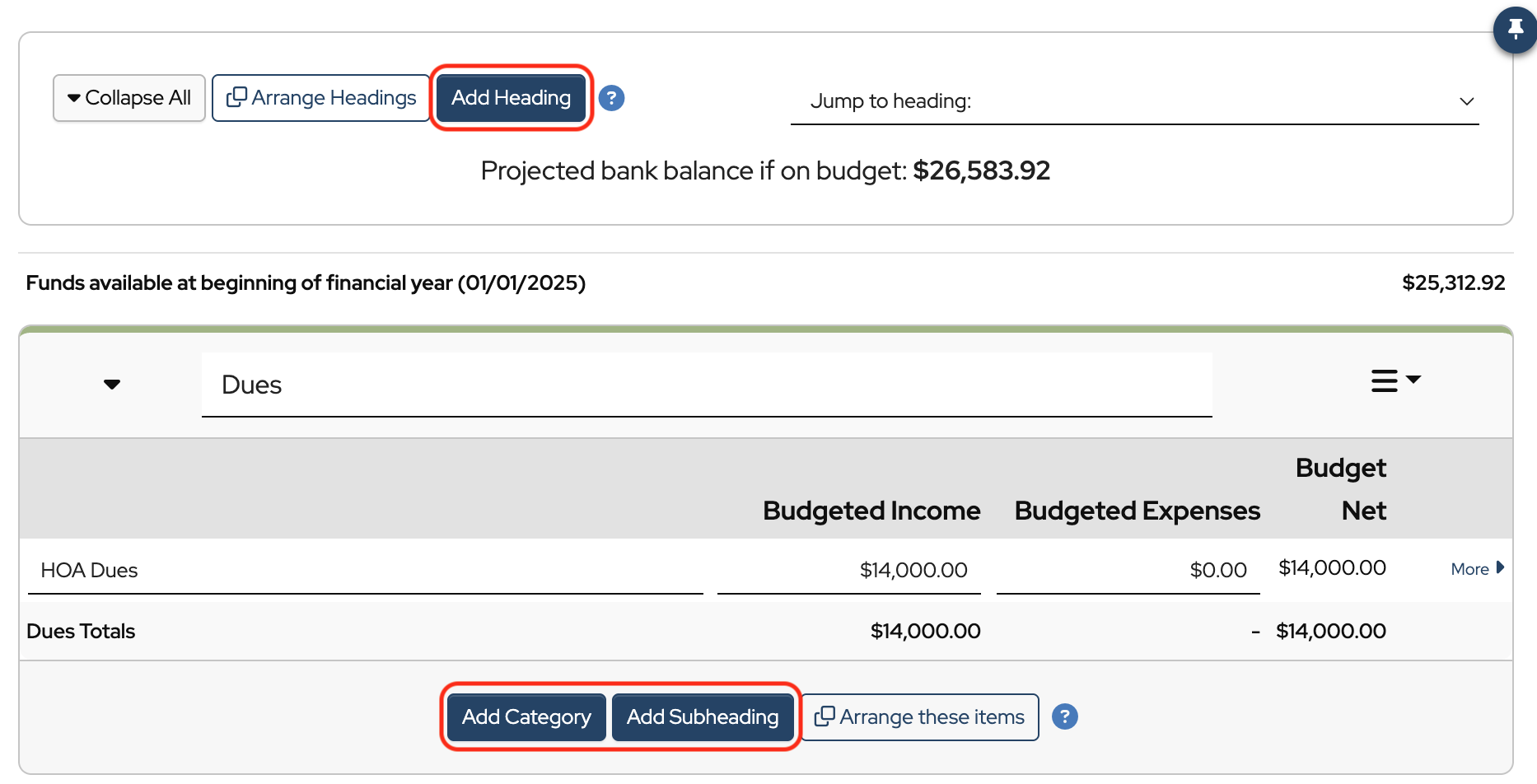Click Arrange these items
The image size is (1537, 784).
(x=919, y=717)
